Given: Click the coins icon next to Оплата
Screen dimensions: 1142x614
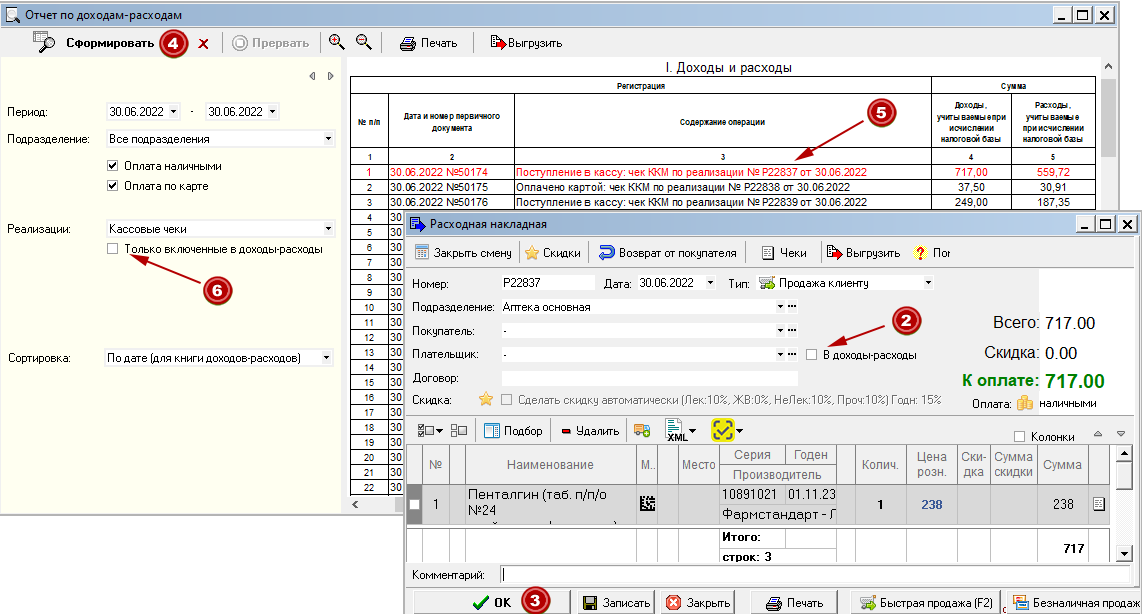Looking at the screenshot, I should click(1025, 403).
